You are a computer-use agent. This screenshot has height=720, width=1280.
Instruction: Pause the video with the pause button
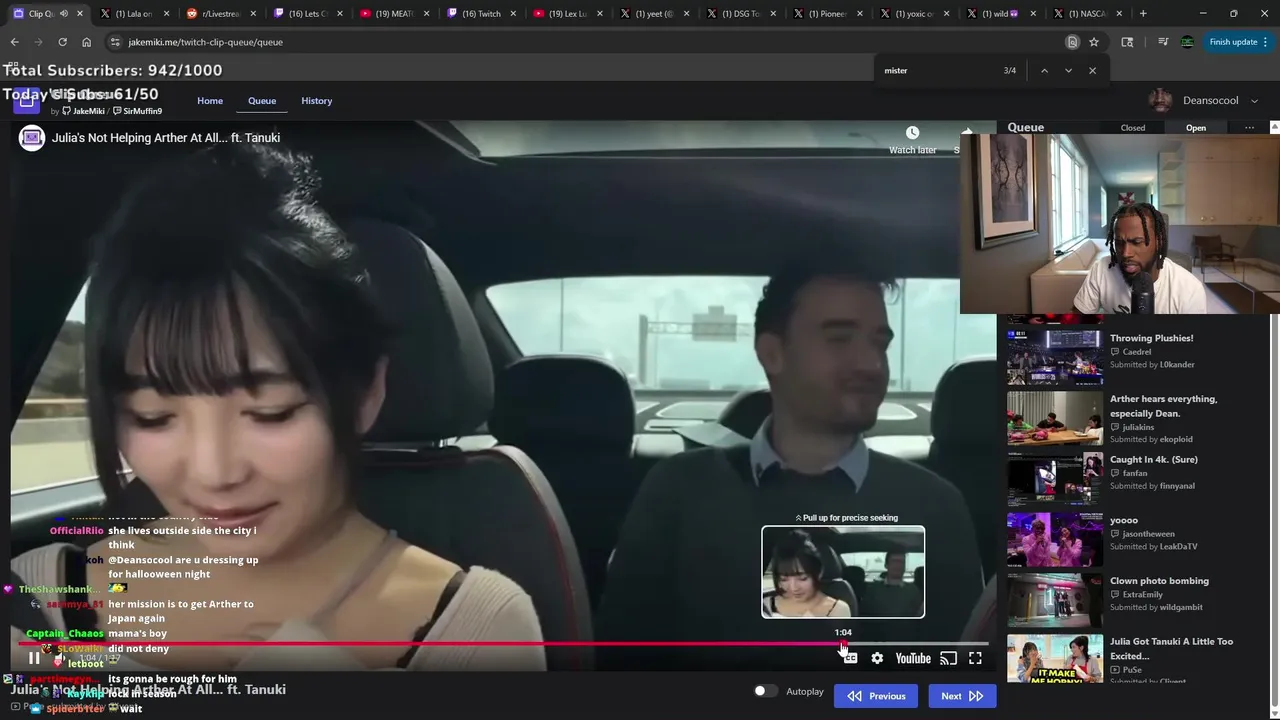point(34,658)
